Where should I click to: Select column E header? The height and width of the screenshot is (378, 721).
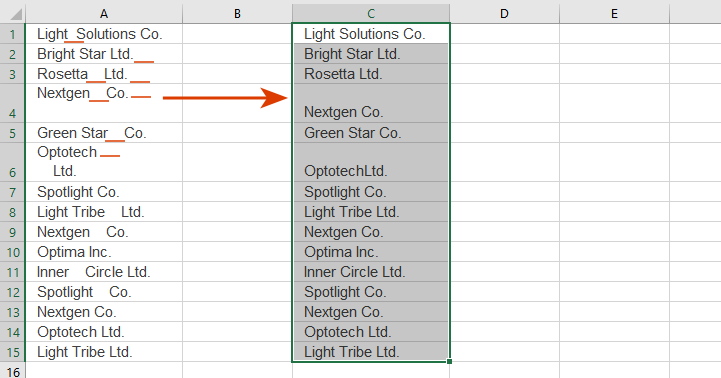[x=614, y=14]
